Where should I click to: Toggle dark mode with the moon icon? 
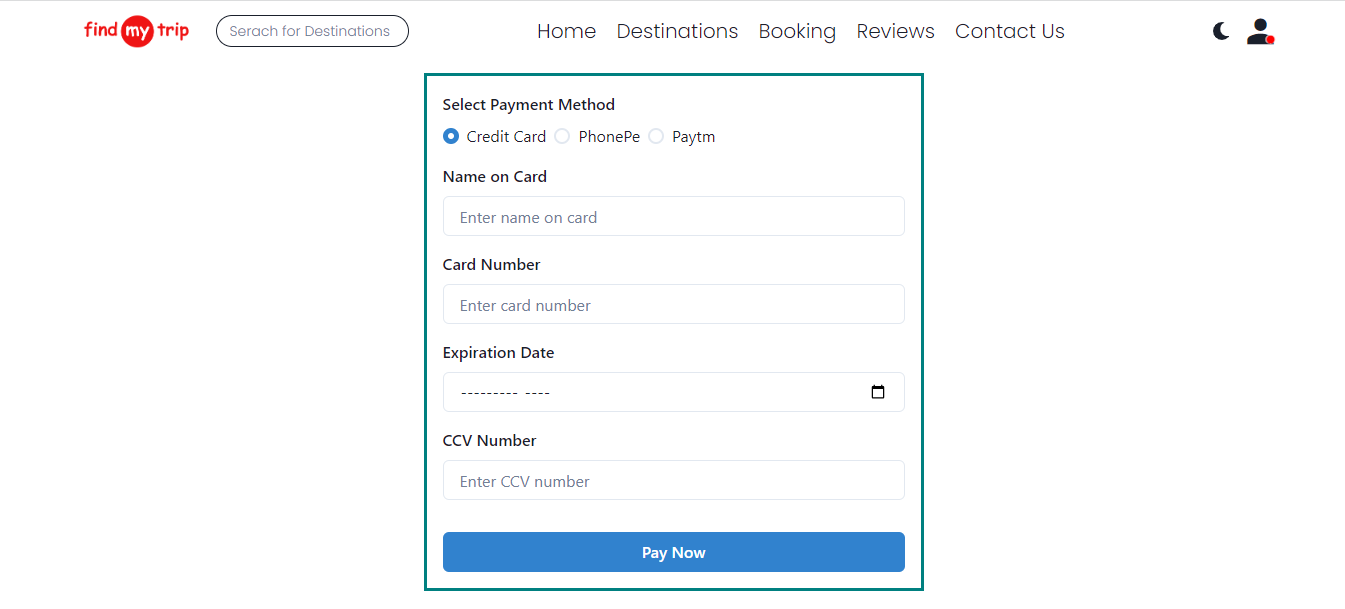pos(1220,31)
